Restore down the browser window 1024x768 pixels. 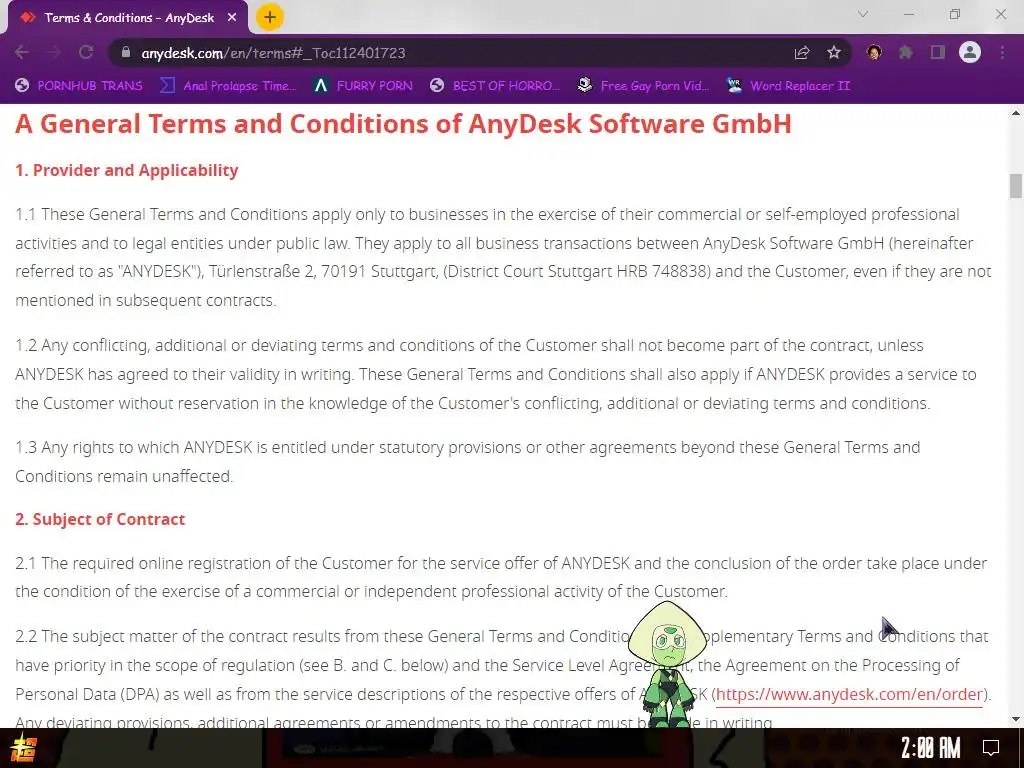[x=955, y=14]
